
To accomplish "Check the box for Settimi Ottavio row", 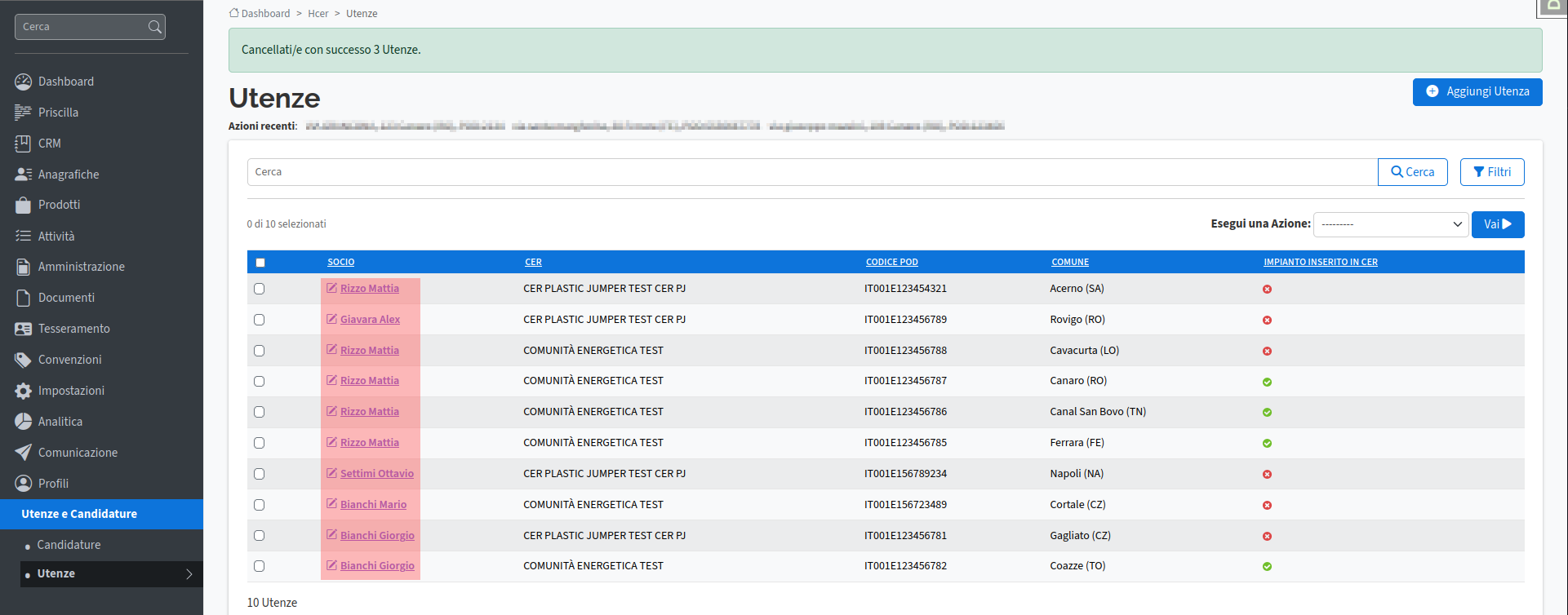I will click(259, 474).
